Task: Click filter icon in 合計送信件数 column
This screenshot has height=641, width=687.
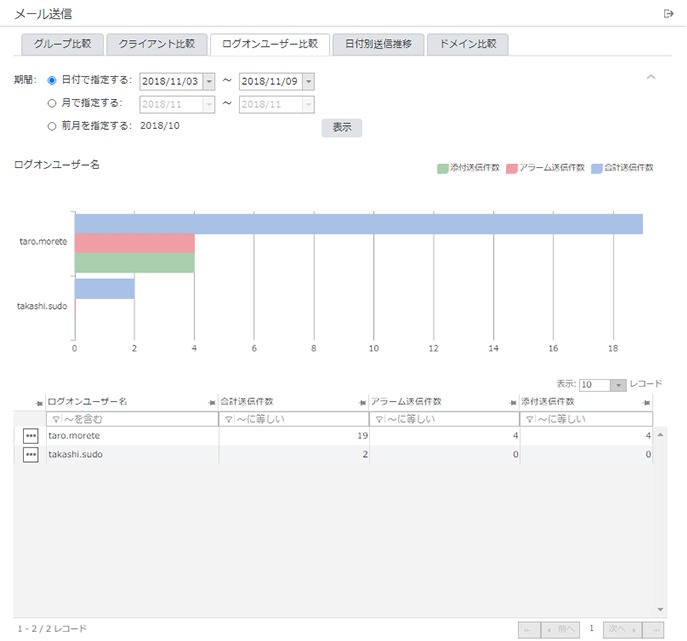Action: tap(227, 419)
